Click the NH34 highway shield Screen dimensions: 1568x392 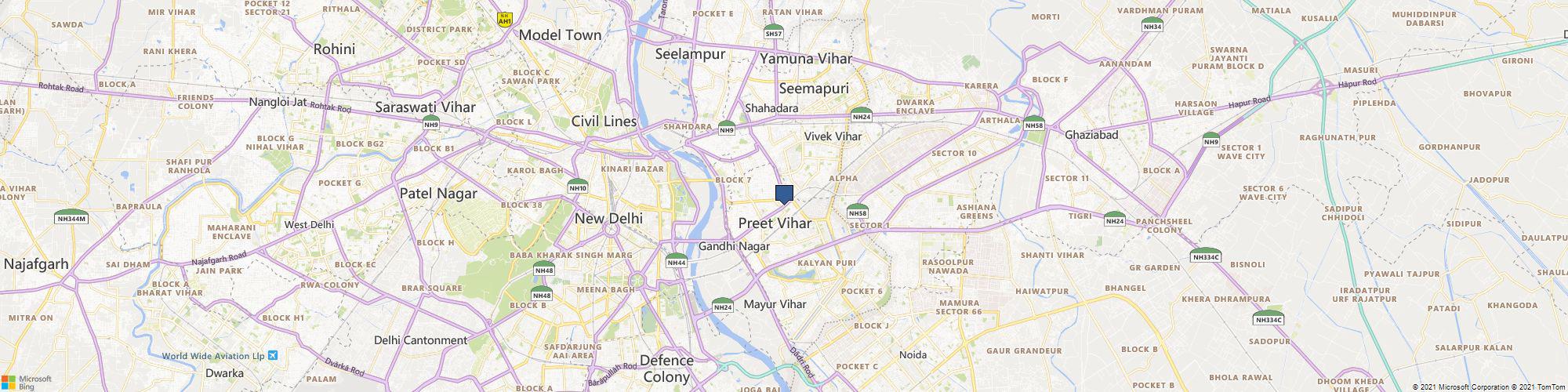click(x=1152, y=24)
